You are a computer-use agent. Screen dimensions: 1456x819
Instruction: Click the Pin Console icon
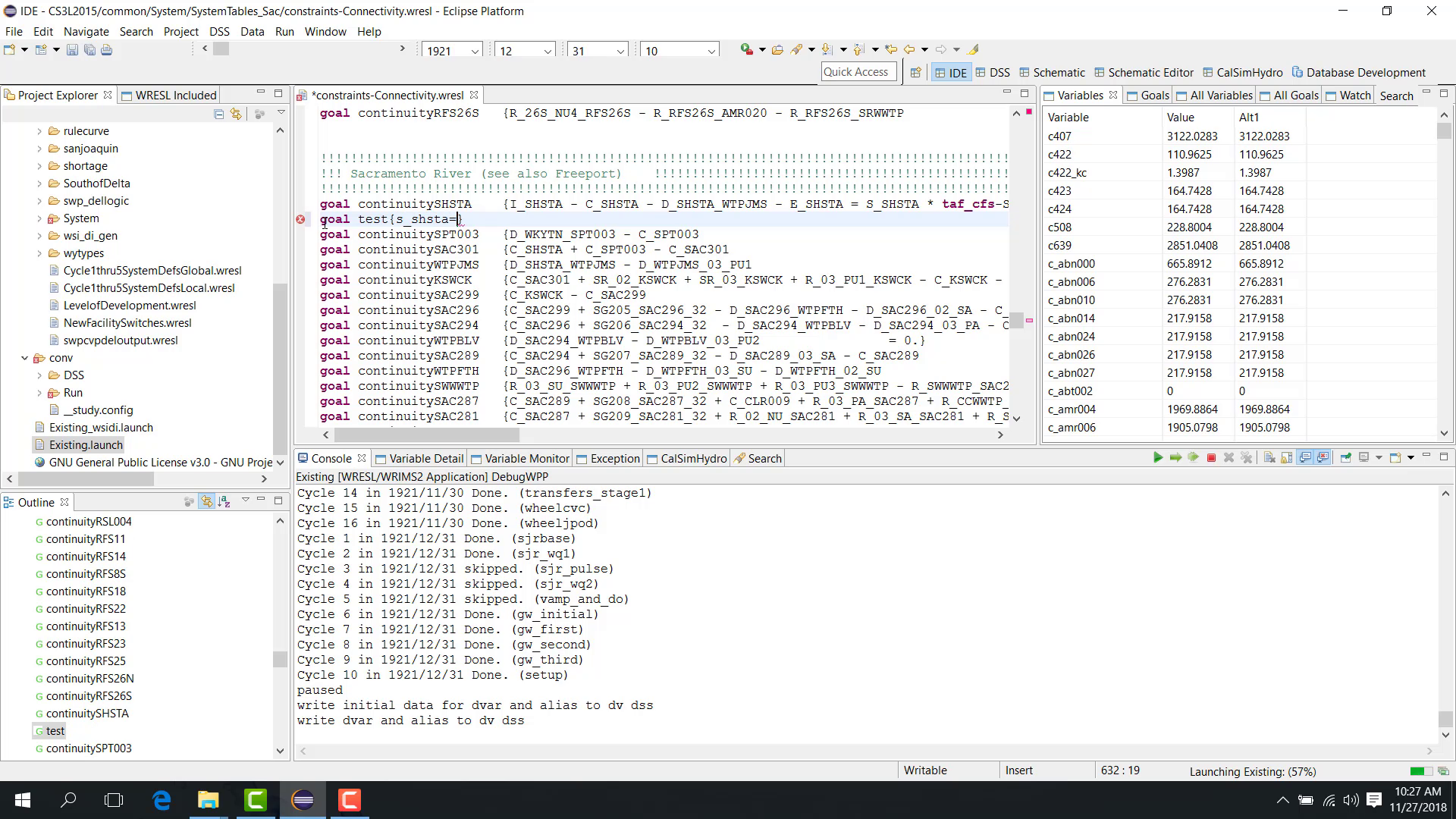[1346, 457]
